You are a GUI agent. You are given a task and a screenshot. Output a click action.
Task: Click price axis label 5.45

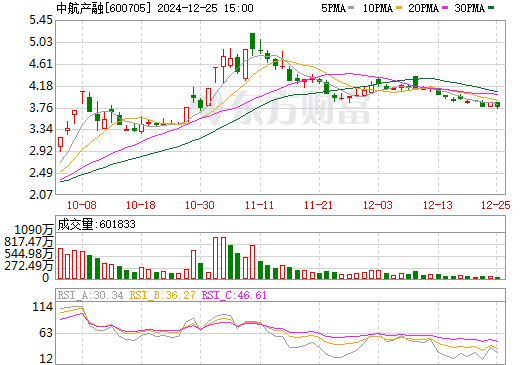(41, 20)
